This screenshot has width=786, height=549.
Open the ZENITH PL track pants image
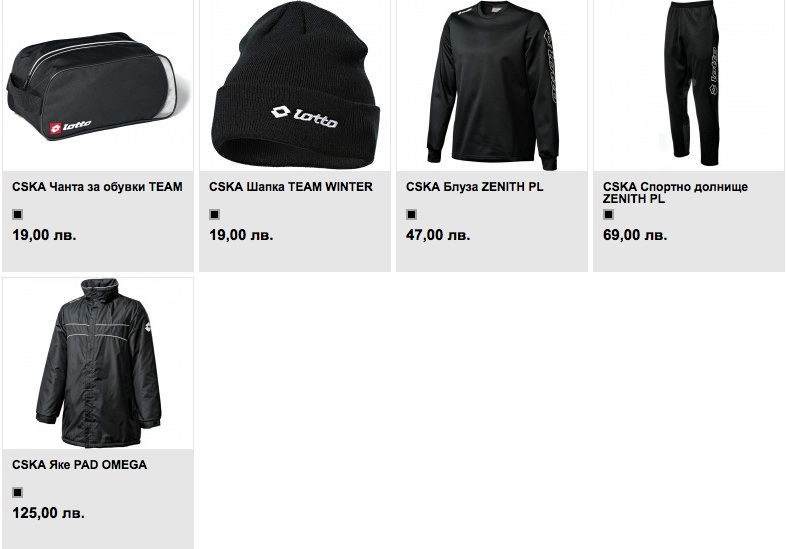(689, 86)
